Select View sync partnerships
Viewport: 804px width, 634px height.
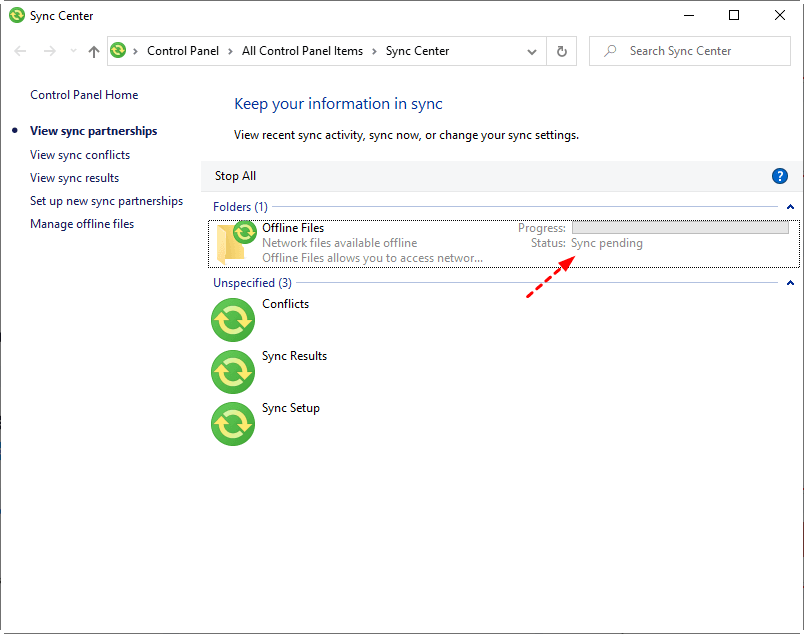point(93,131)
